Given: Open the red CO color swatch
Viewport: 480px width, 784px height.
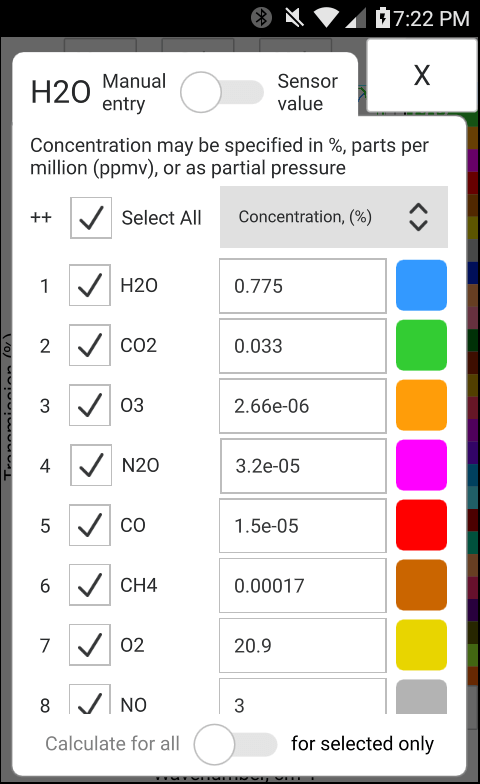Looking at the screenshot, I should click(422, 525).
